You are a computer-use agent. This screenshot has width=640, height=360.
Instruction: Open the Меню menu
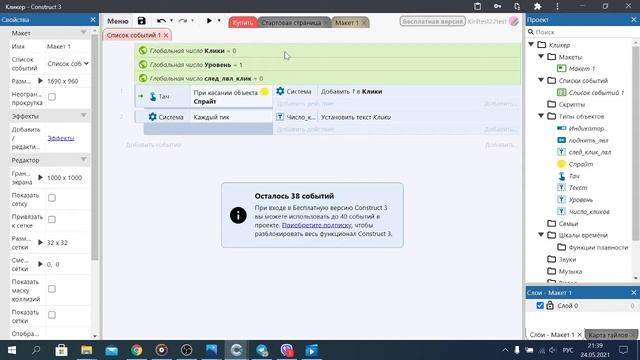coord(118,21)
